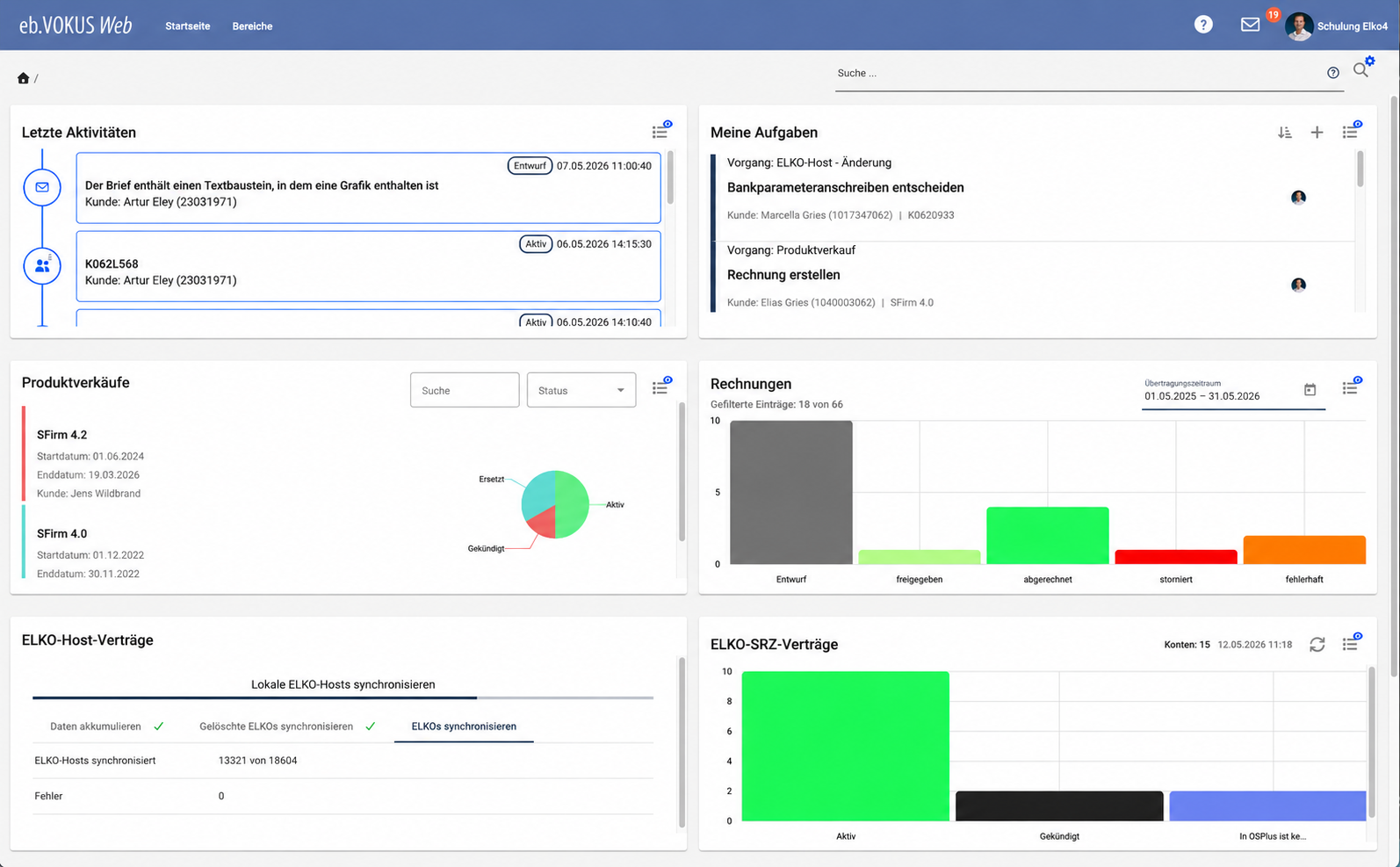Open the Status dropdown in Produktverkäufe
1400x867 pixels.
(x=581, y=390)
